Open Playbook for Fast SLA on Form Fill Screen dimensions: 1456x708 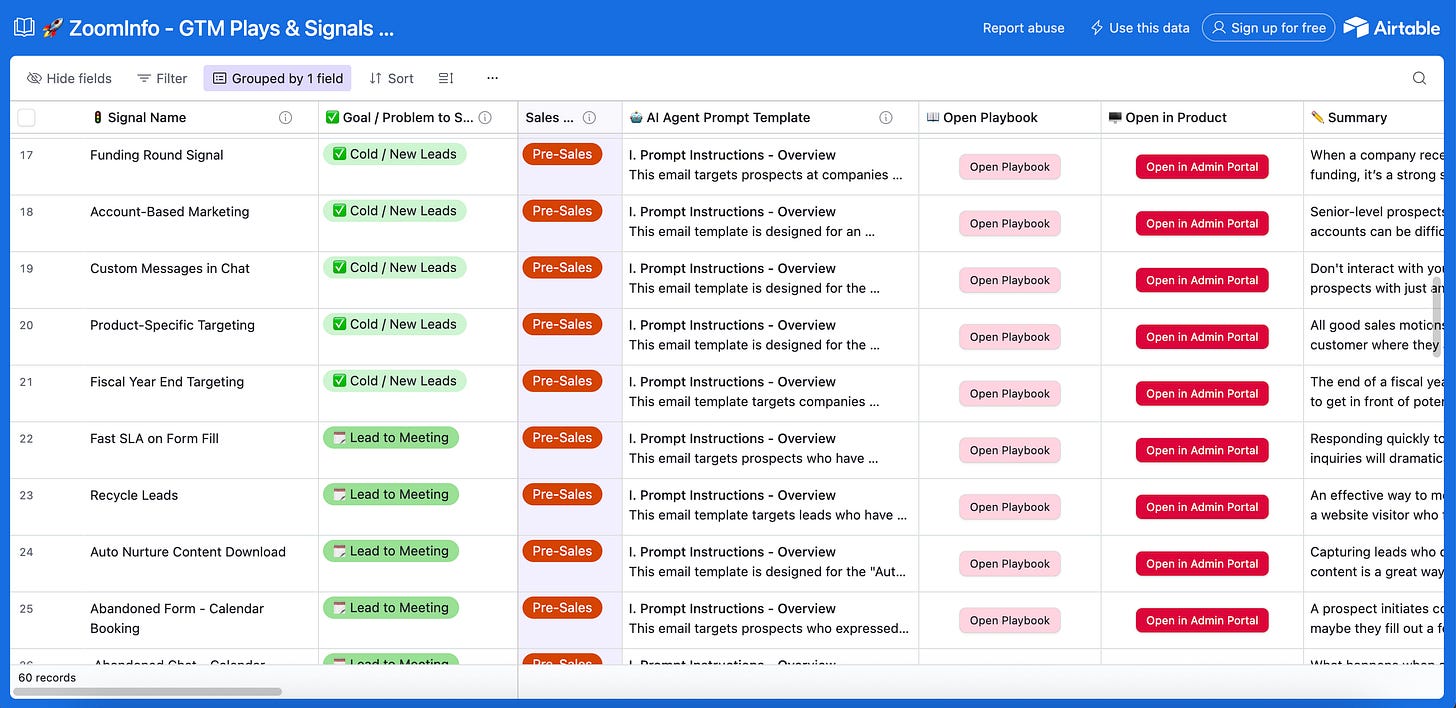[x=1010, y=451]
